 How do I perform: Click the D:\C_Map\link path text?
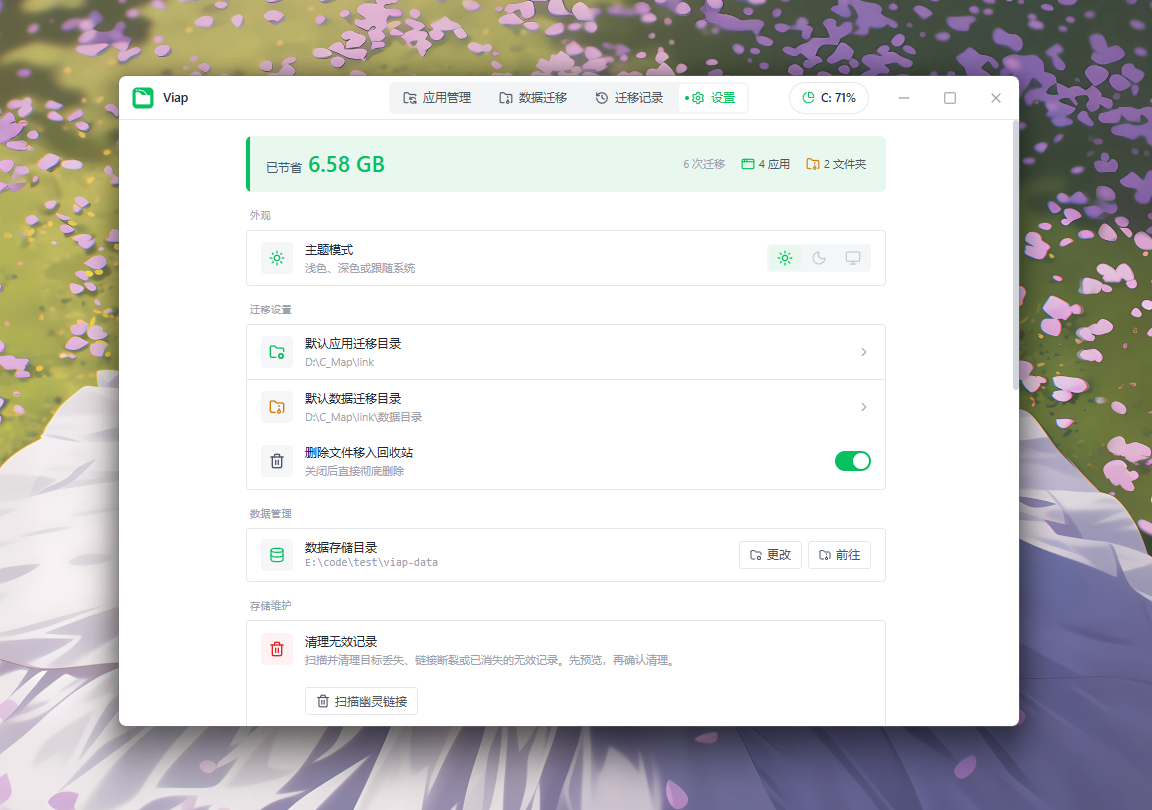339,362
